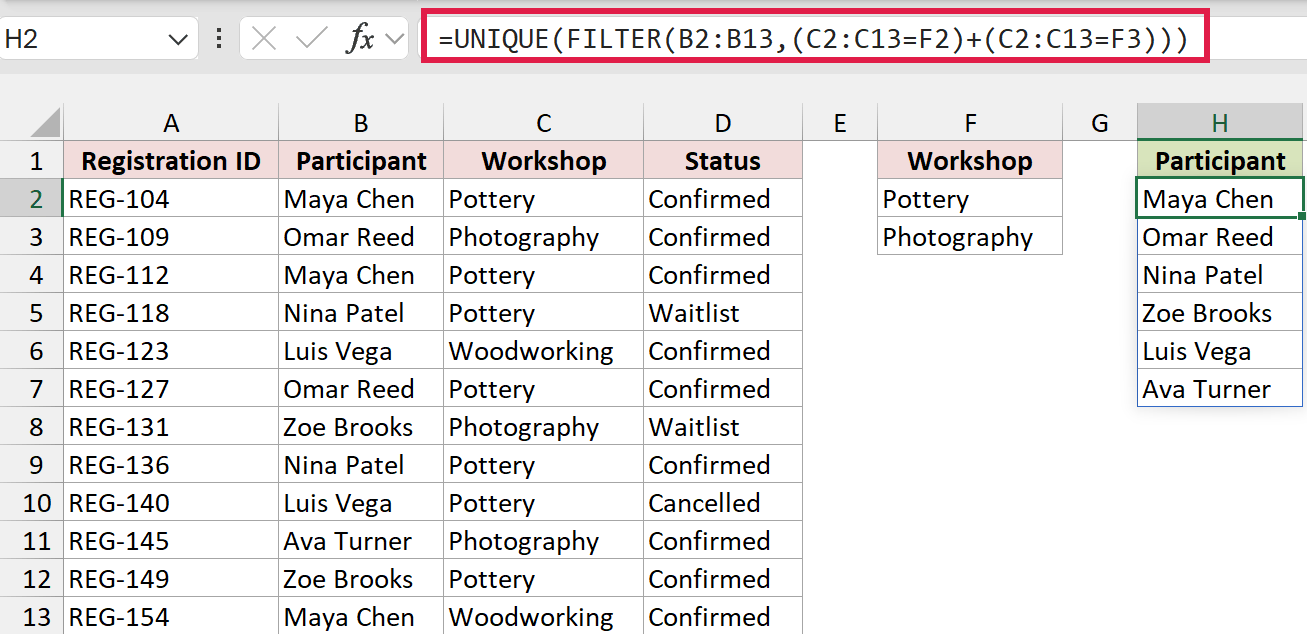Select column C header
The image size is (1307, 634).
(x=543, y=123)
